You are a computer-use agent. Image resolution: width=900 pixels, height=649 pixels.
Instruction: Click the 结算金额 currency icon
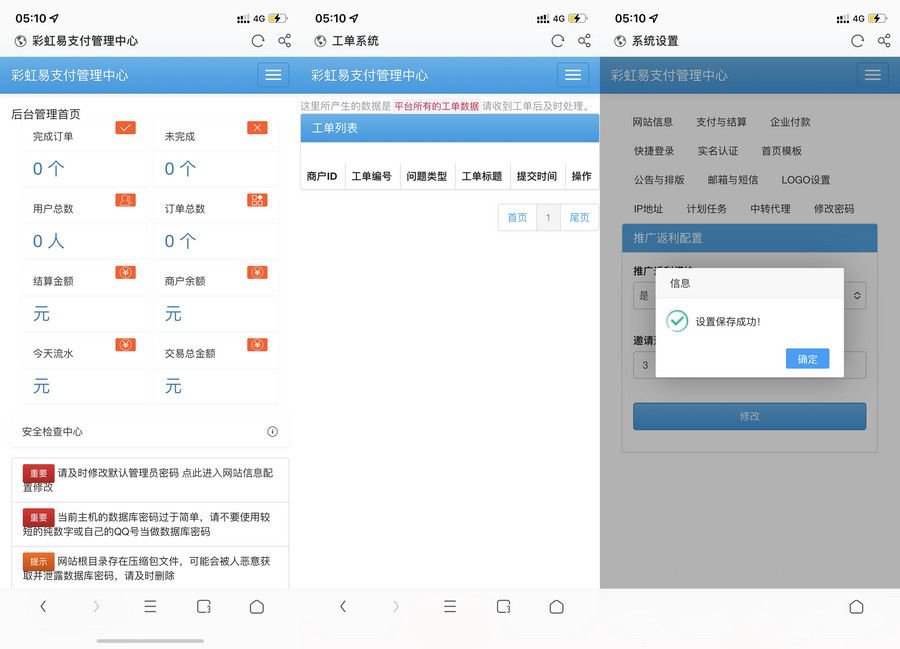[126, 272]
